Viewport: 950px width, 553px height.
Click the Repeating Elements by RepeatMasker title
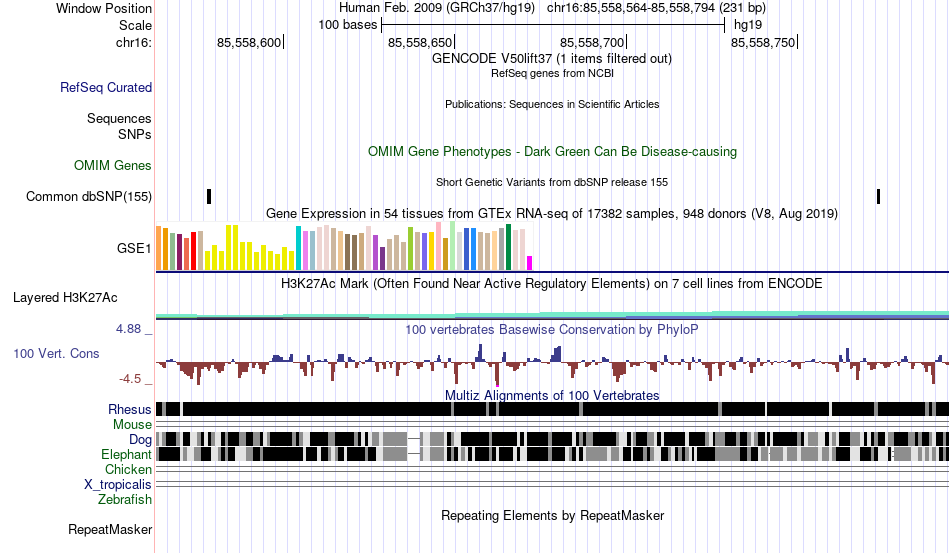552,515
